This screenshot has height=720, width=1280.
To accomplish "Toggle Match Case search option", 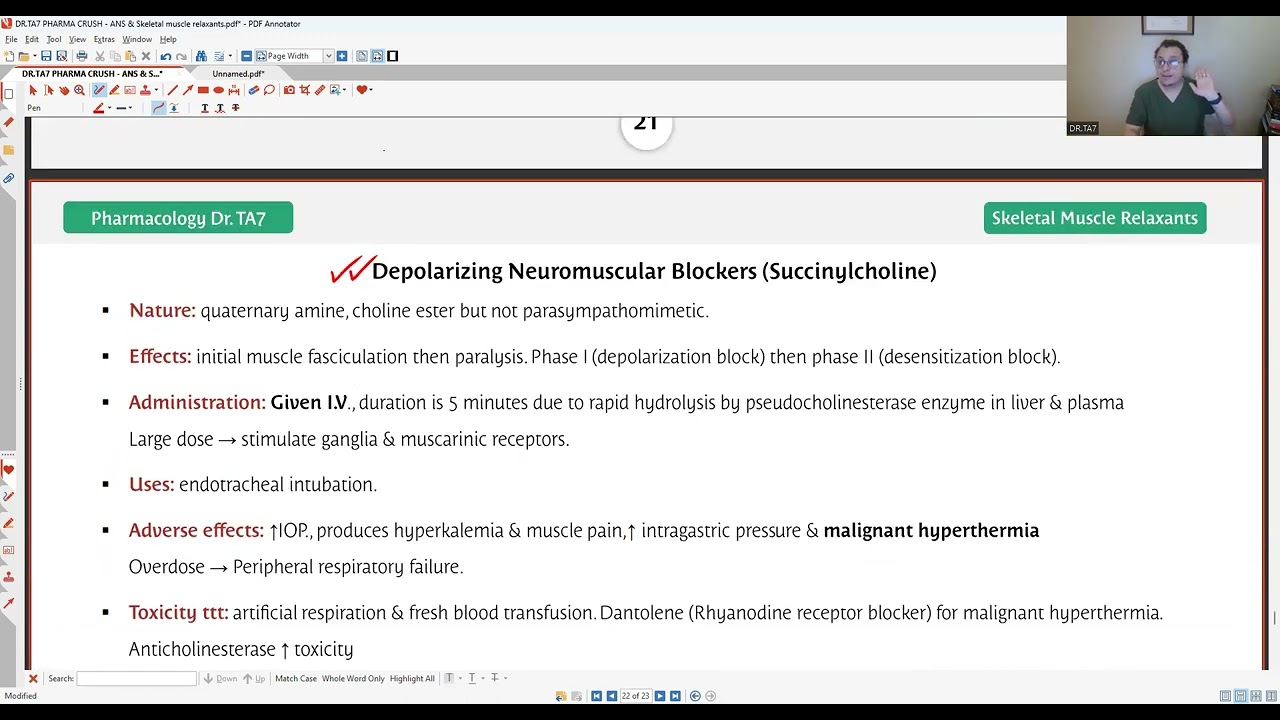I will click(x=296, y=678).
